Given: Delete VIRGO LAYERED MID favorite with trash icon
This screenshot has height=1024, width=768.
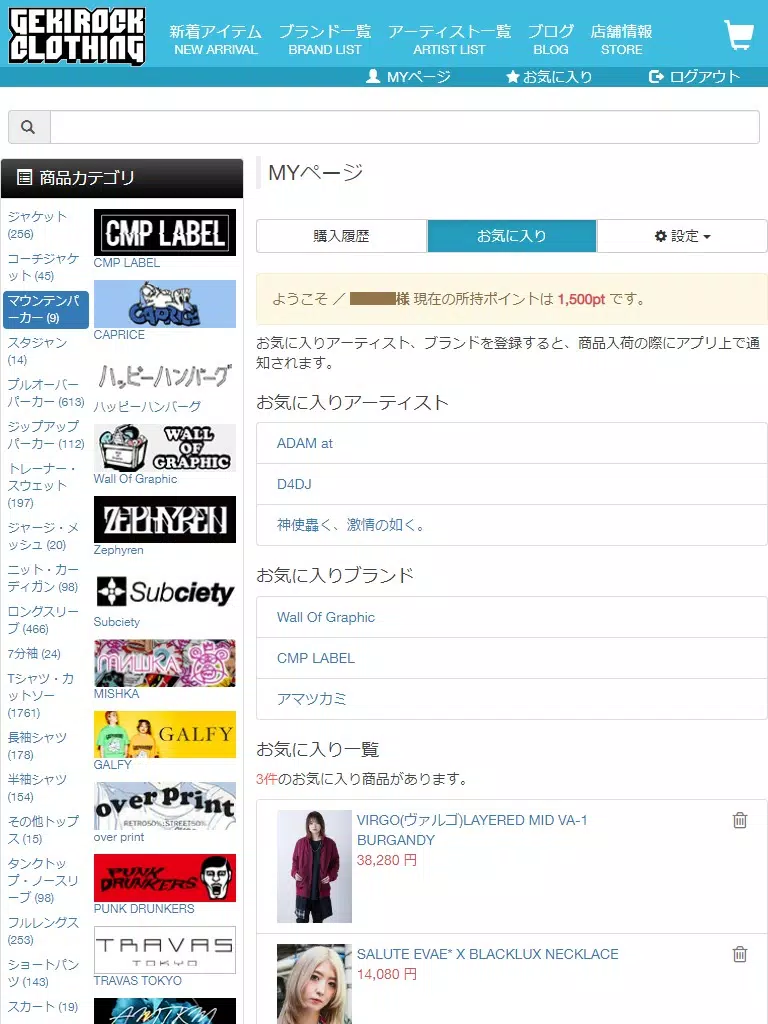Looking at the screenshot, I should (x=739, y=820).
